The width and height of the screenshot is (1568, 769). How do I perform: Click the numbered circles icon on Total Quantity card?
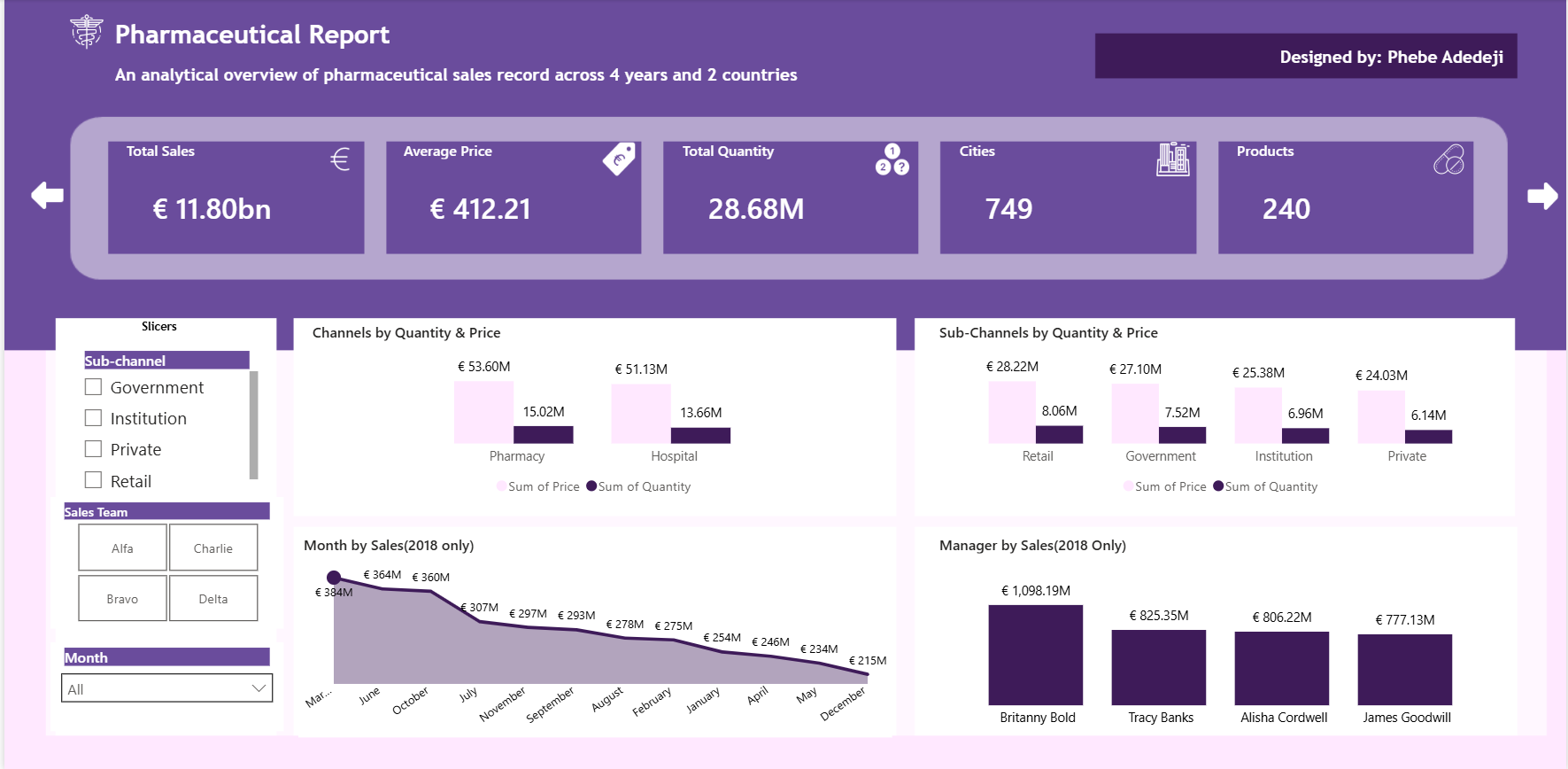click(x=892, y=159)
